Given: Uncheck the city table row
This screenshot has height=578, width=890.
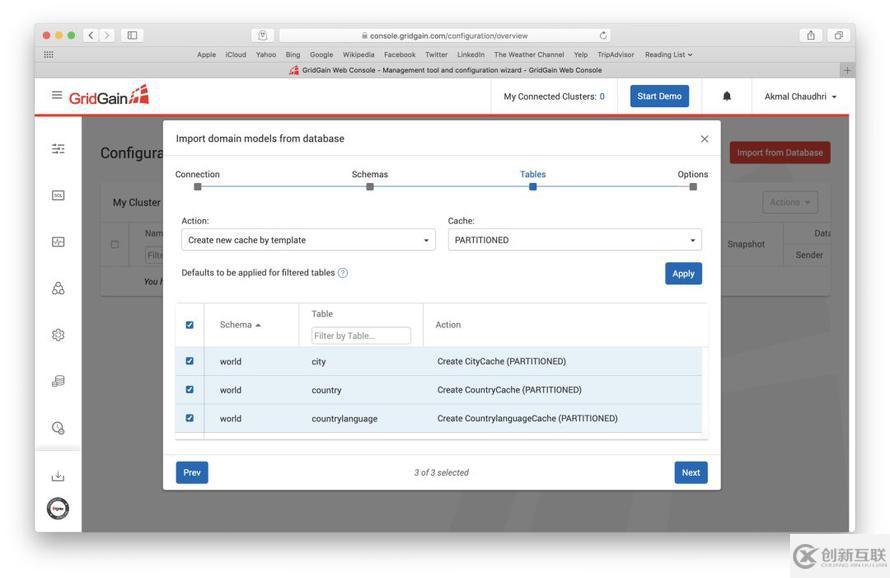Looking at the screenshot, I should tap(190, 361).
